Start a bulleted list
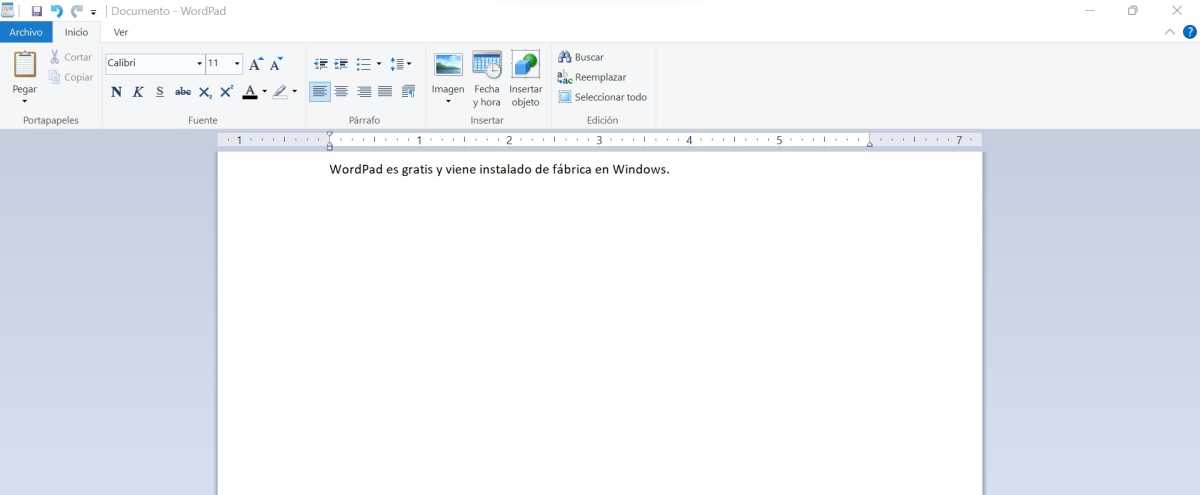 point(364,64)
